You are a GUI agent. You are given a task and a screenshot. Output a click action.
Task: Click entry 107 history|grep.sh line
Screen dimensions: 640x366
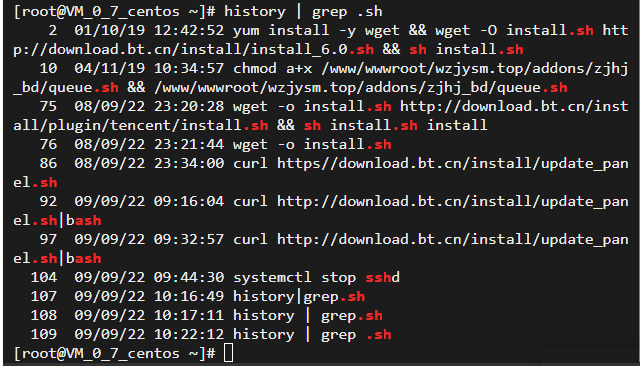click(x=198, y=296)
